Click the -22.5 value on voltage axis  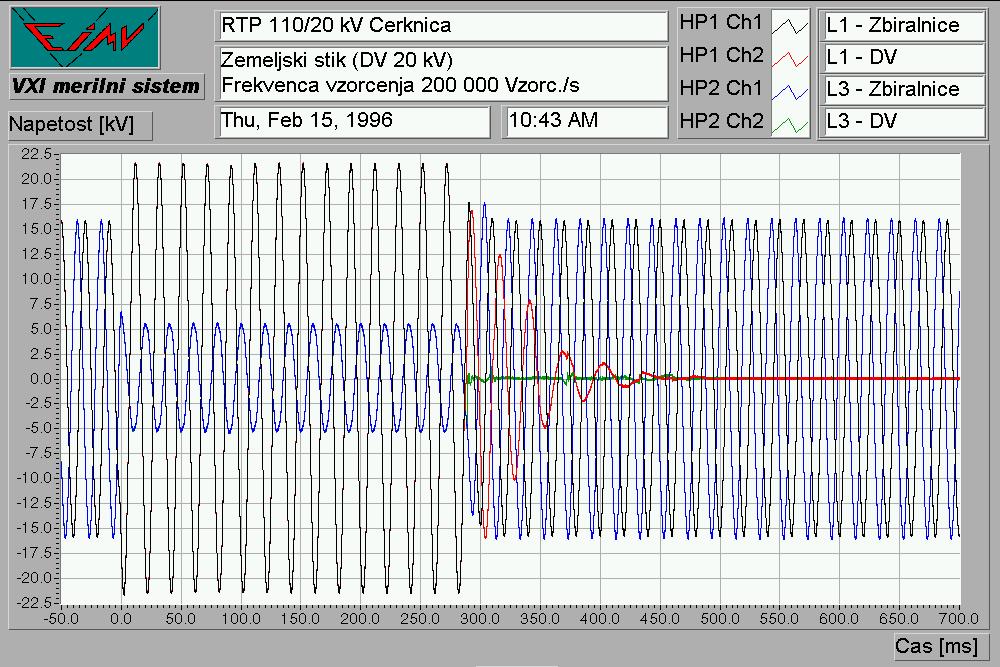[34, 603]
